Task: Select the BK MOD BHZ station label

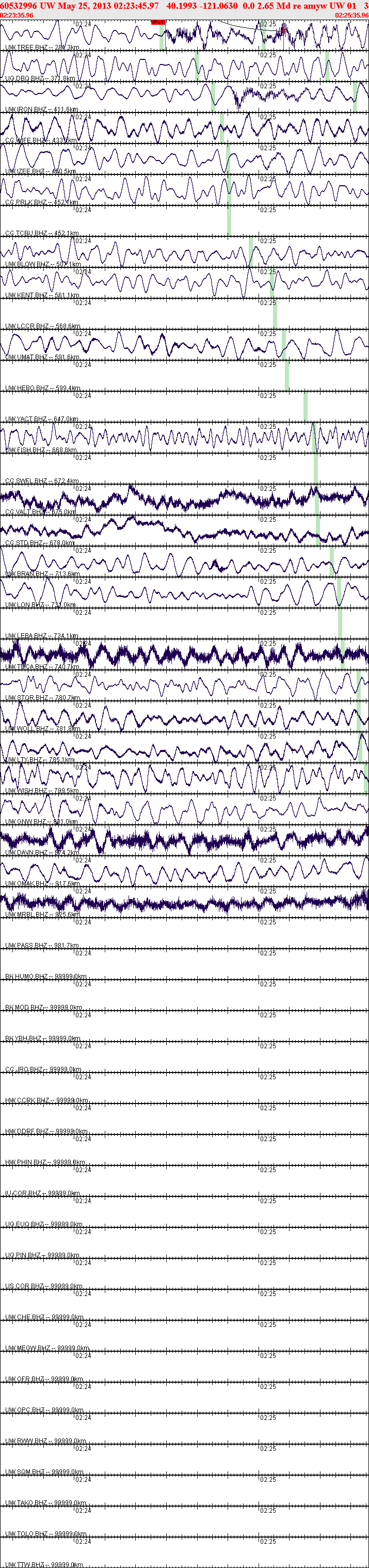Action: point(44,1008)
